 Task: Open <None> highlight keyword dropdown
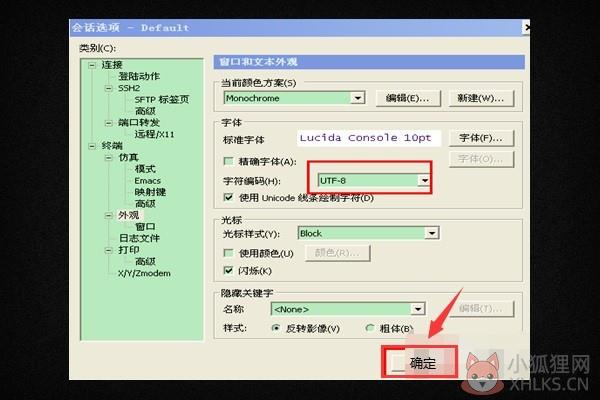click(x=418, y=309)
